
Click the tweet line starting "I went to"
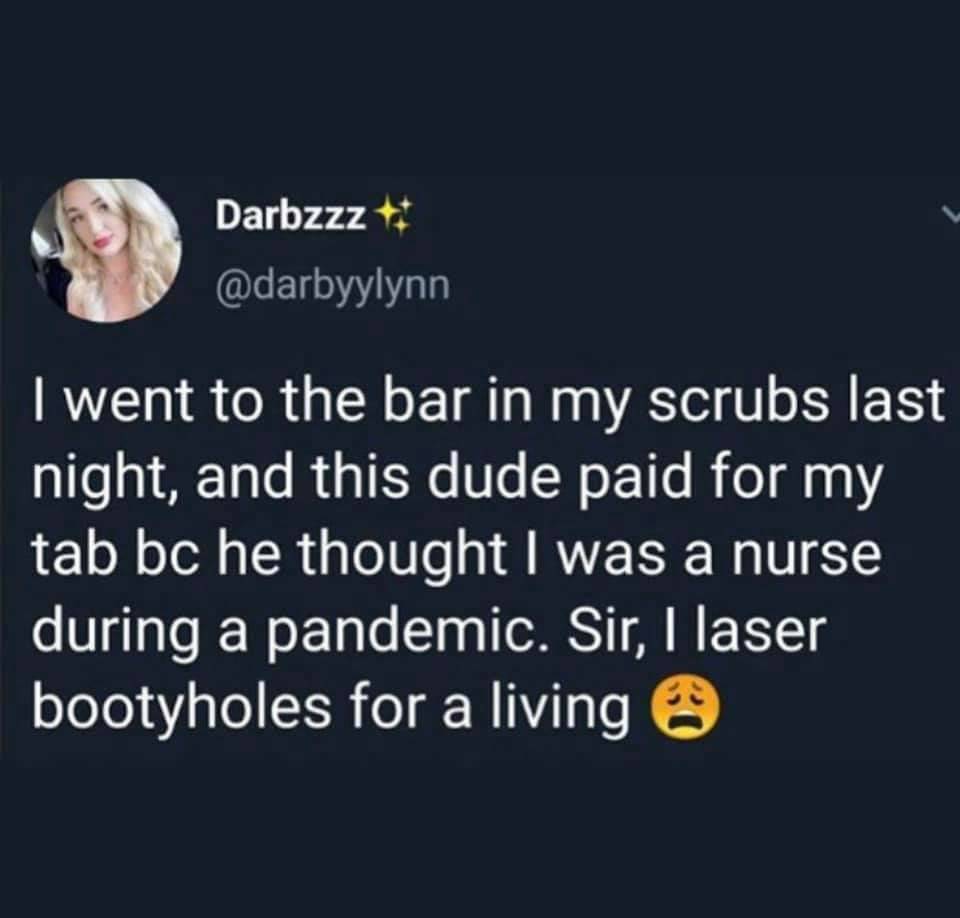click(x=487, y=405)
